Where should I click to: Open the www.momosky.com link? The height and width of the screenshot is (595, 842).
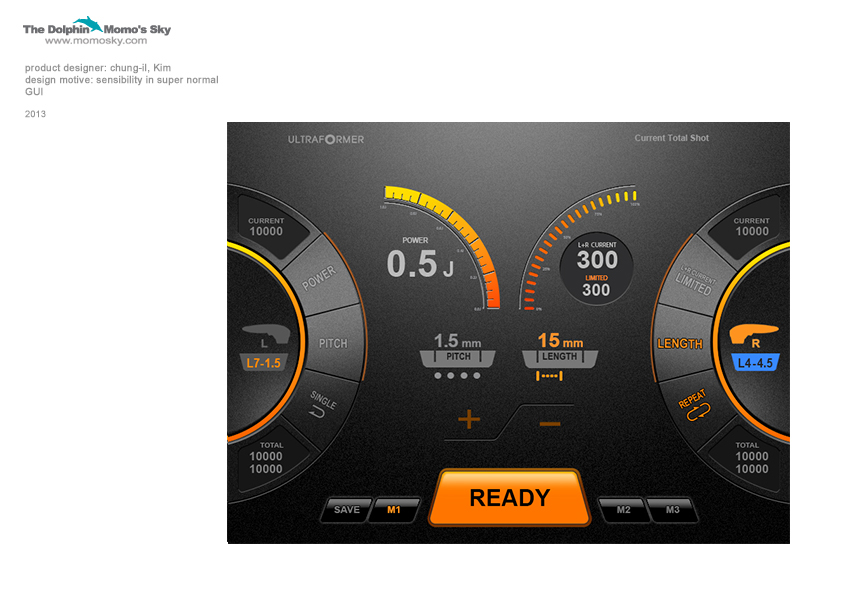(96, 41)
